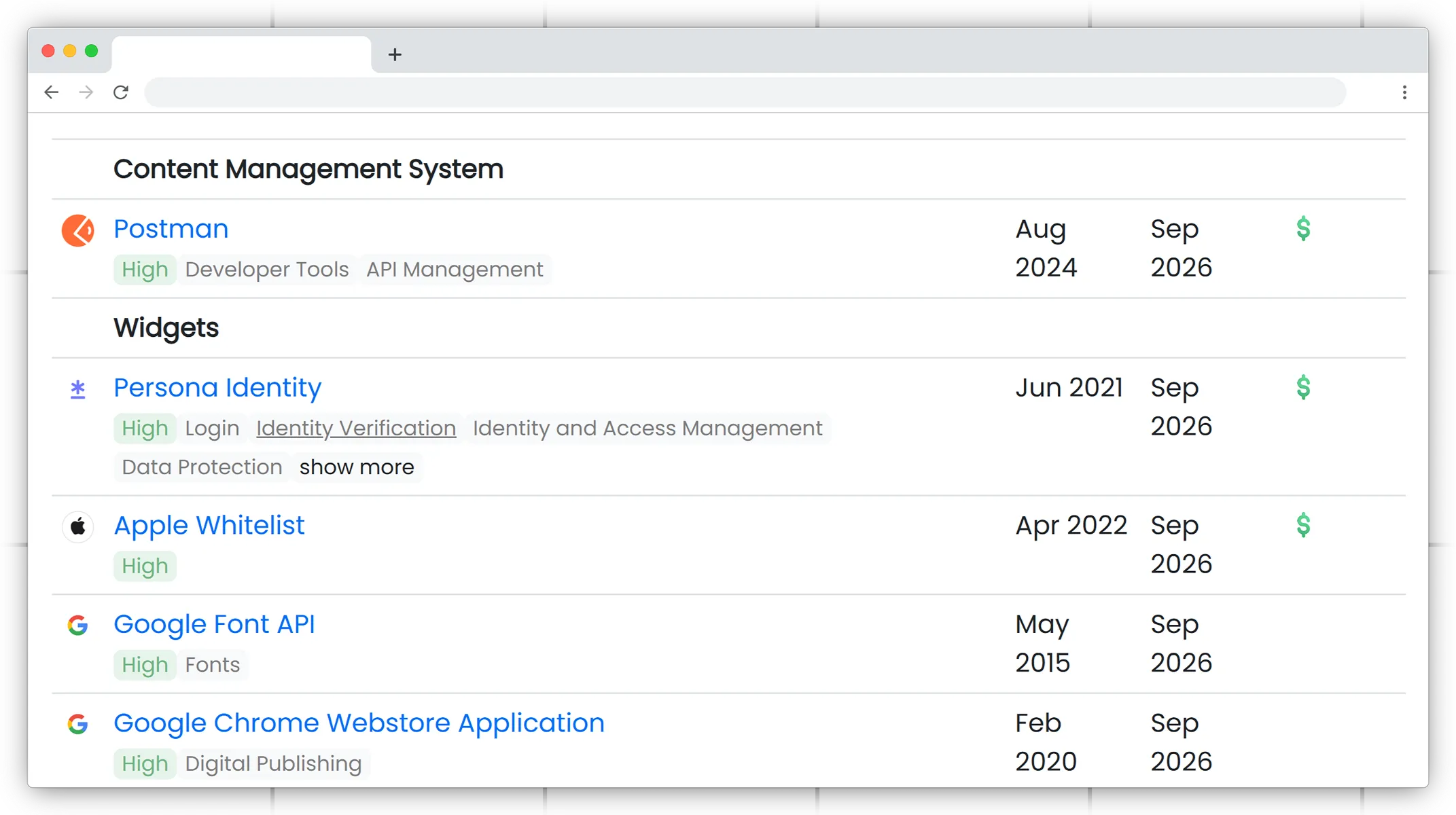Open the browser three-dot menu
The image size is (1456, 815).
click(1404, 92)
